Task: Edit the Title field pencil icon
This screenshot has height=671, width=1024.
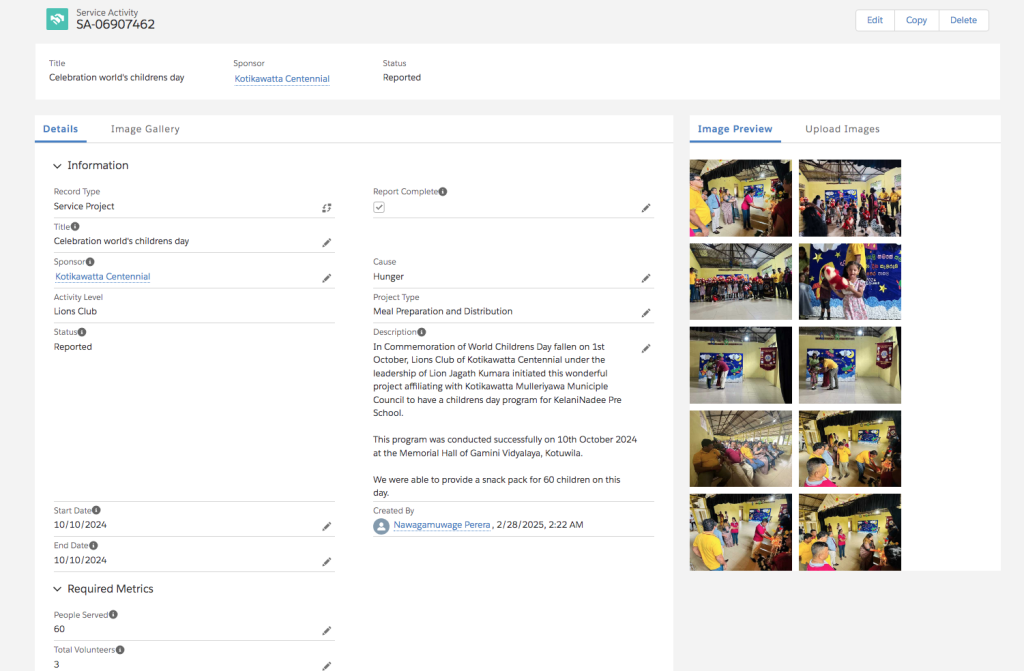Action: [327, 243]
